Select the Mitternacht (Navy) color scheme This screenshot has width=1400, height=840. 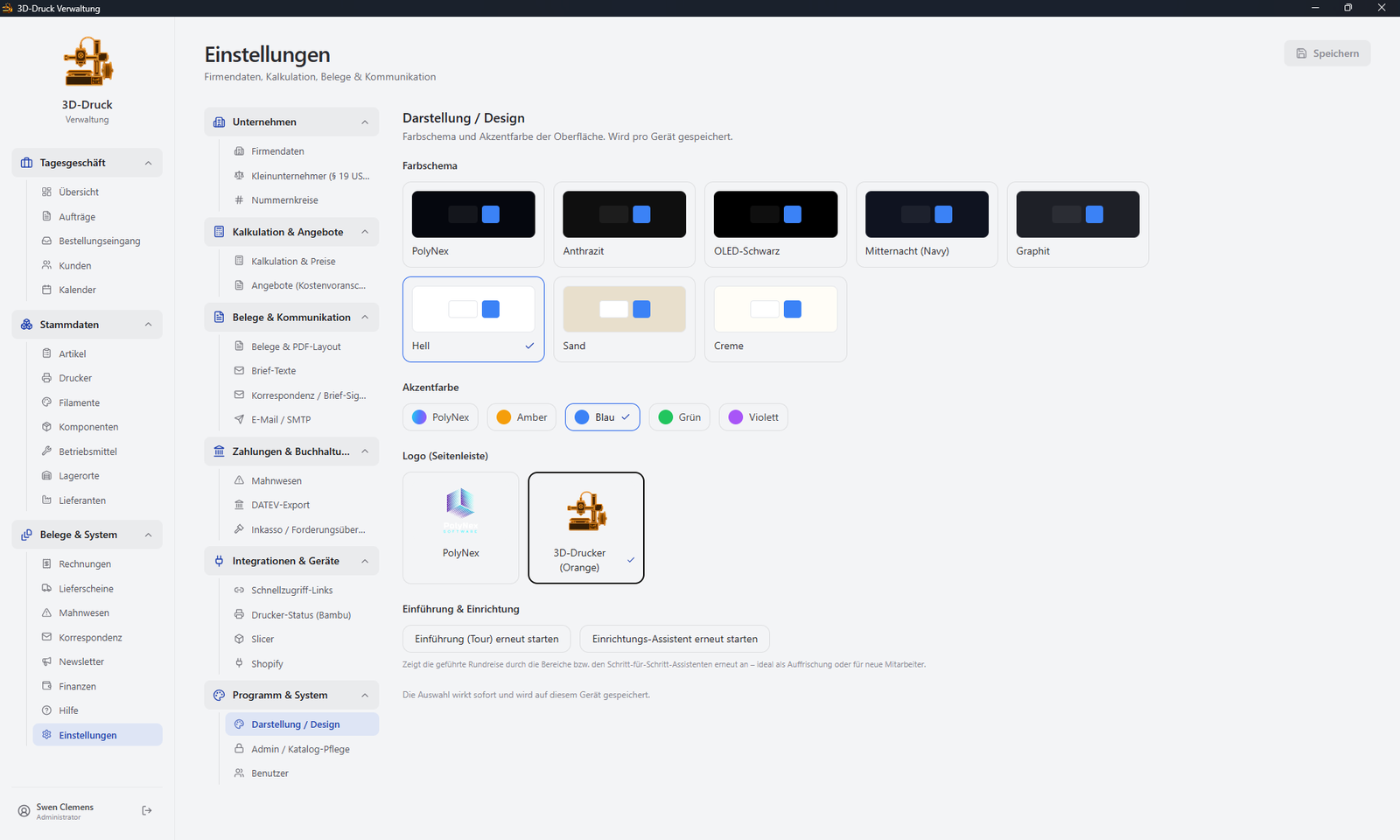[x=927, y=225]
